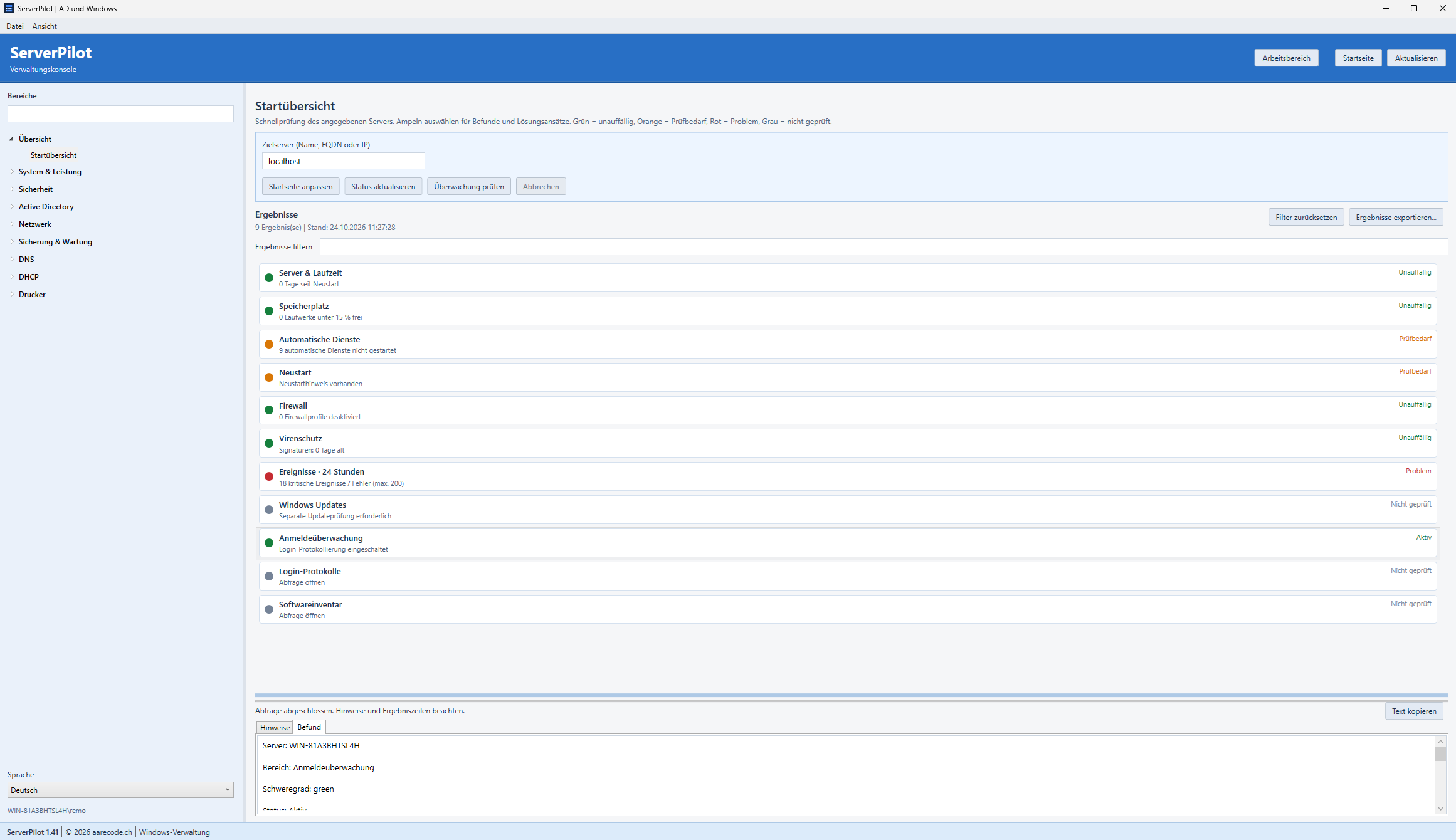The height and width of the screenshot is (840, 1456).
Task: Open the Ansicht menu
Action: point(45,26)
